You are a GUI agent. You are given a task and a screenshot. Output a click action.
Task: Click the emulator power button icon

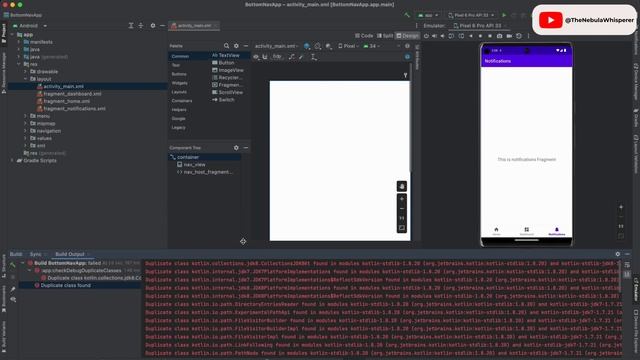pyautogui.click(x=426, y=36)
